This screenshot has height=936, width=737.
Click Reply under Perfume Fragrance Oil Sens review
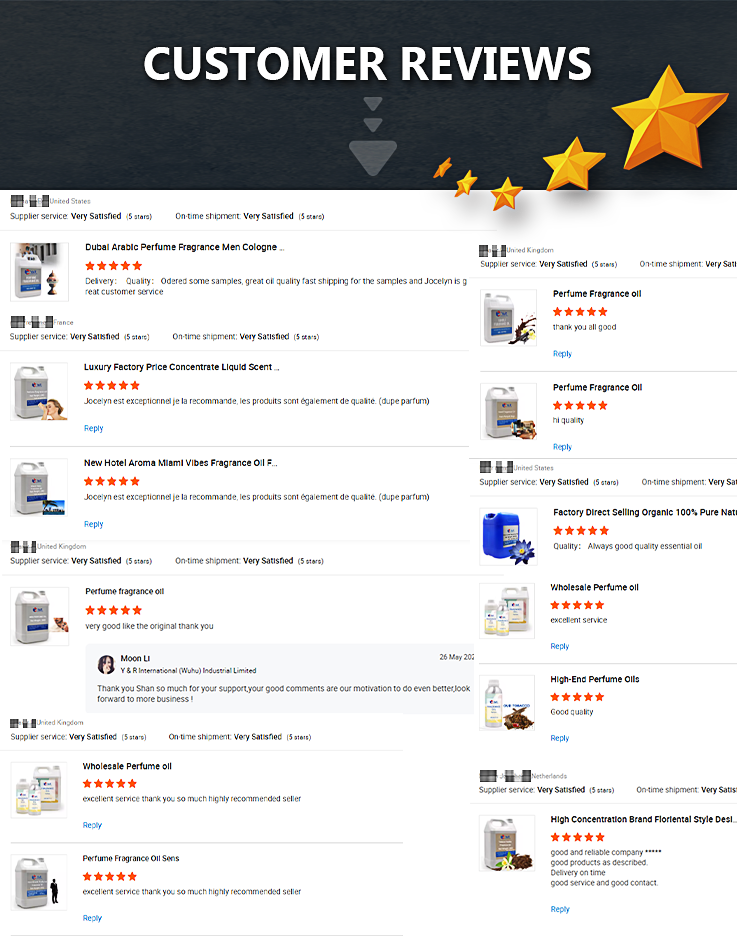pos(92,917)
